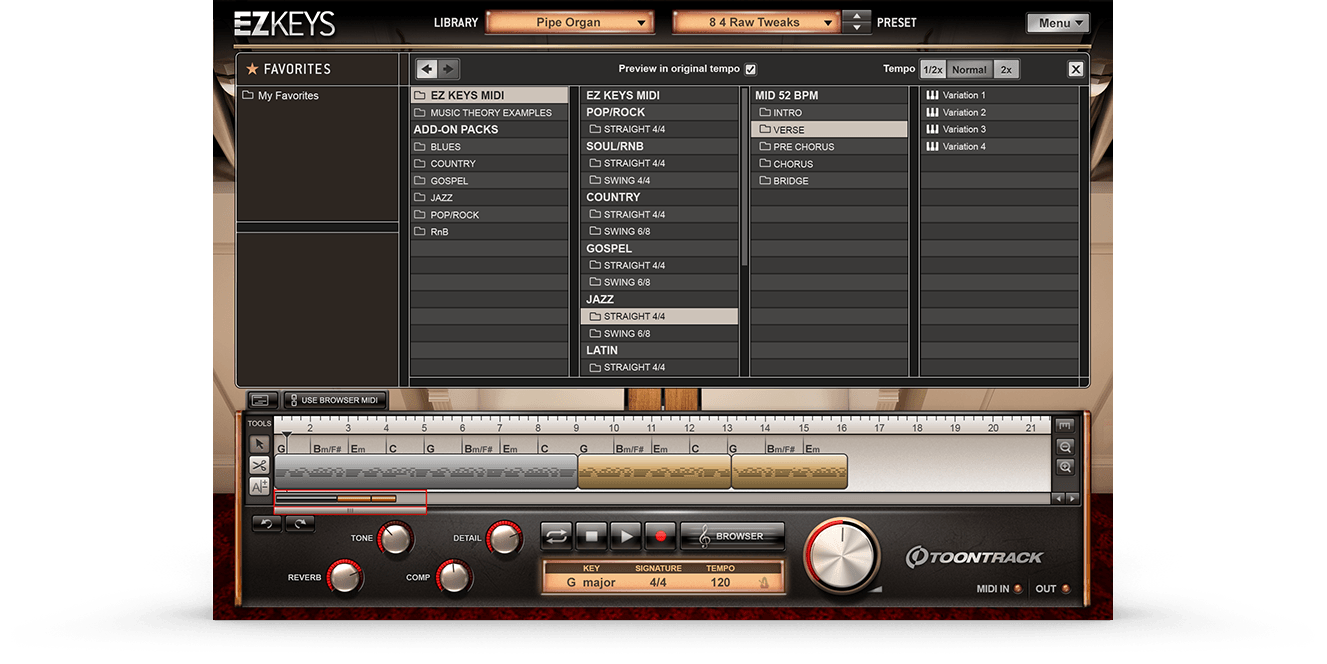Viewport: 1327px width, 664px height.
Task: Select the Intro folder
Action: (829, 112)
